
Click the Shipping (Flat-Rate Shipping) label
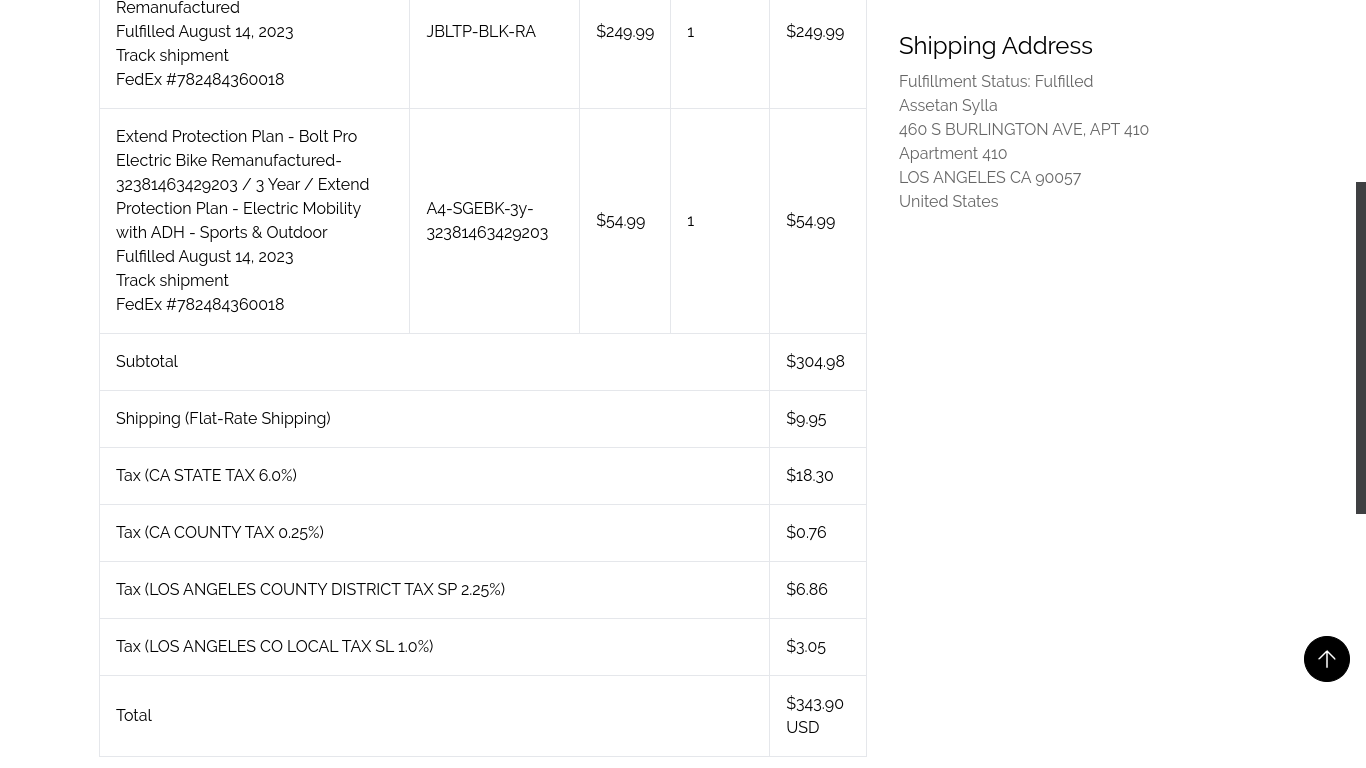223,418
